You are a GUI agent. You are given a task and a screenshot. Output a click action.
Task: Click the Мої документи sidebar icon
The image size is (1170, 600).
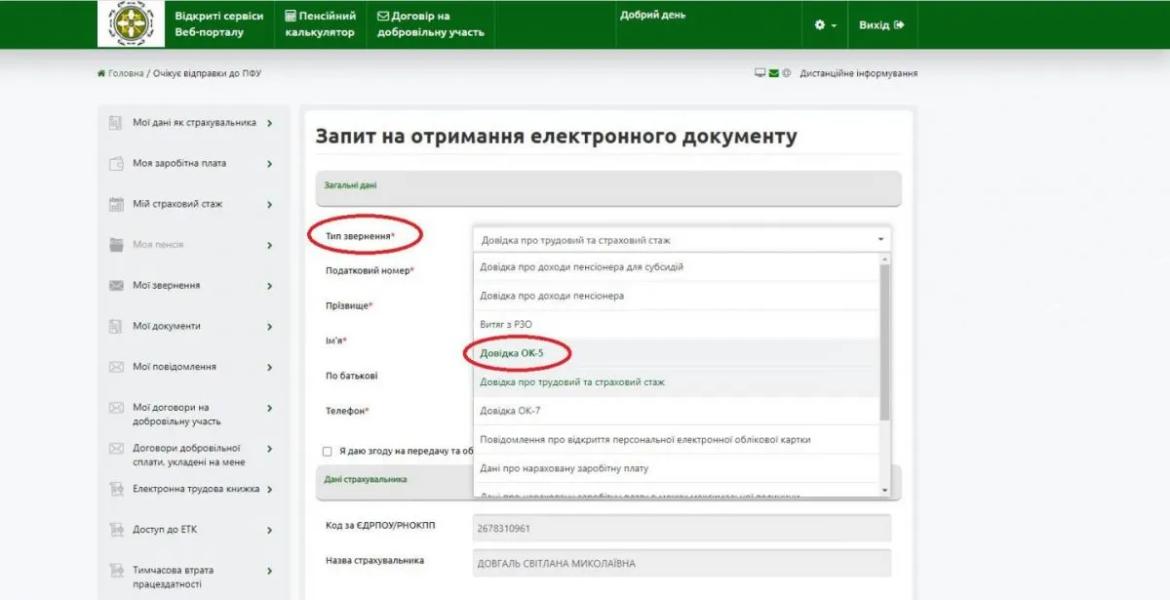[x=115, y=327]
